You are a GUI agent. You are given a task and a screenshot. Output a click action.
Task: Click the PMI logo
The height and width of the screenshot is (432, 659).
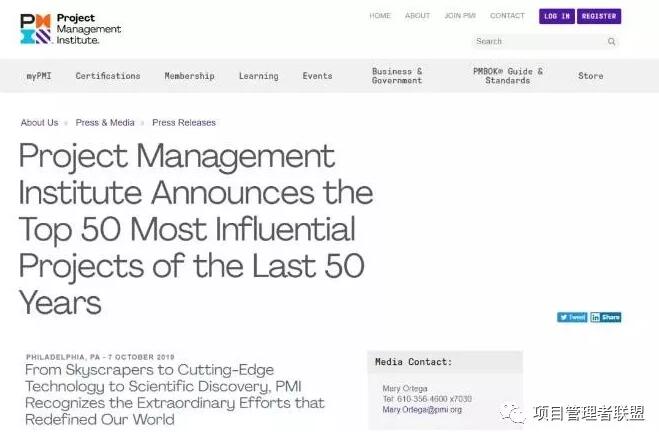click(71, 29)
